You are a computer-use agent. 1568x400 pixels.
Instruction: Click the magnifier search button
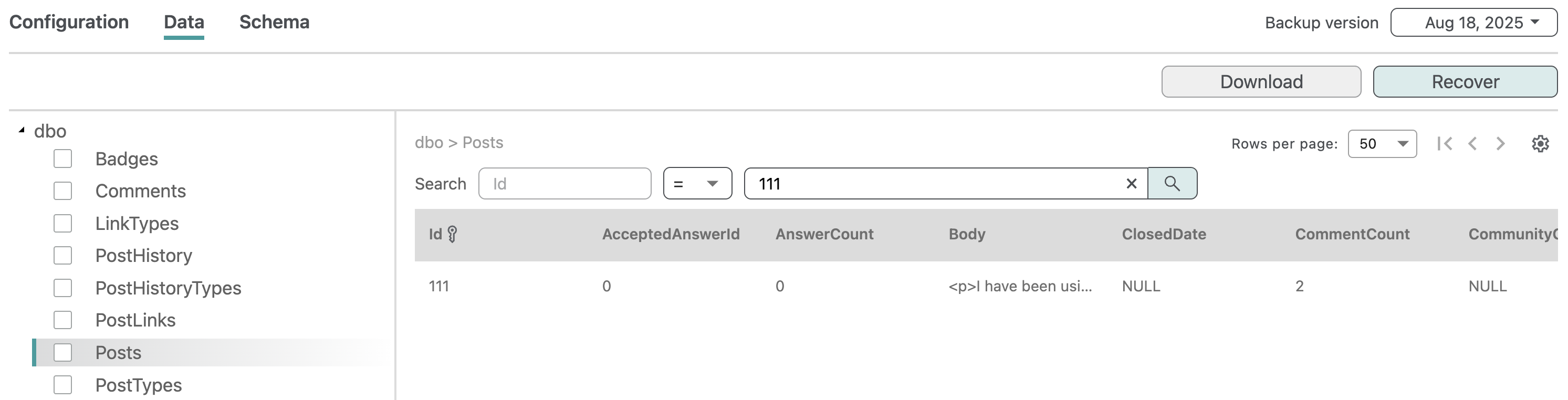coord(1172,183)
